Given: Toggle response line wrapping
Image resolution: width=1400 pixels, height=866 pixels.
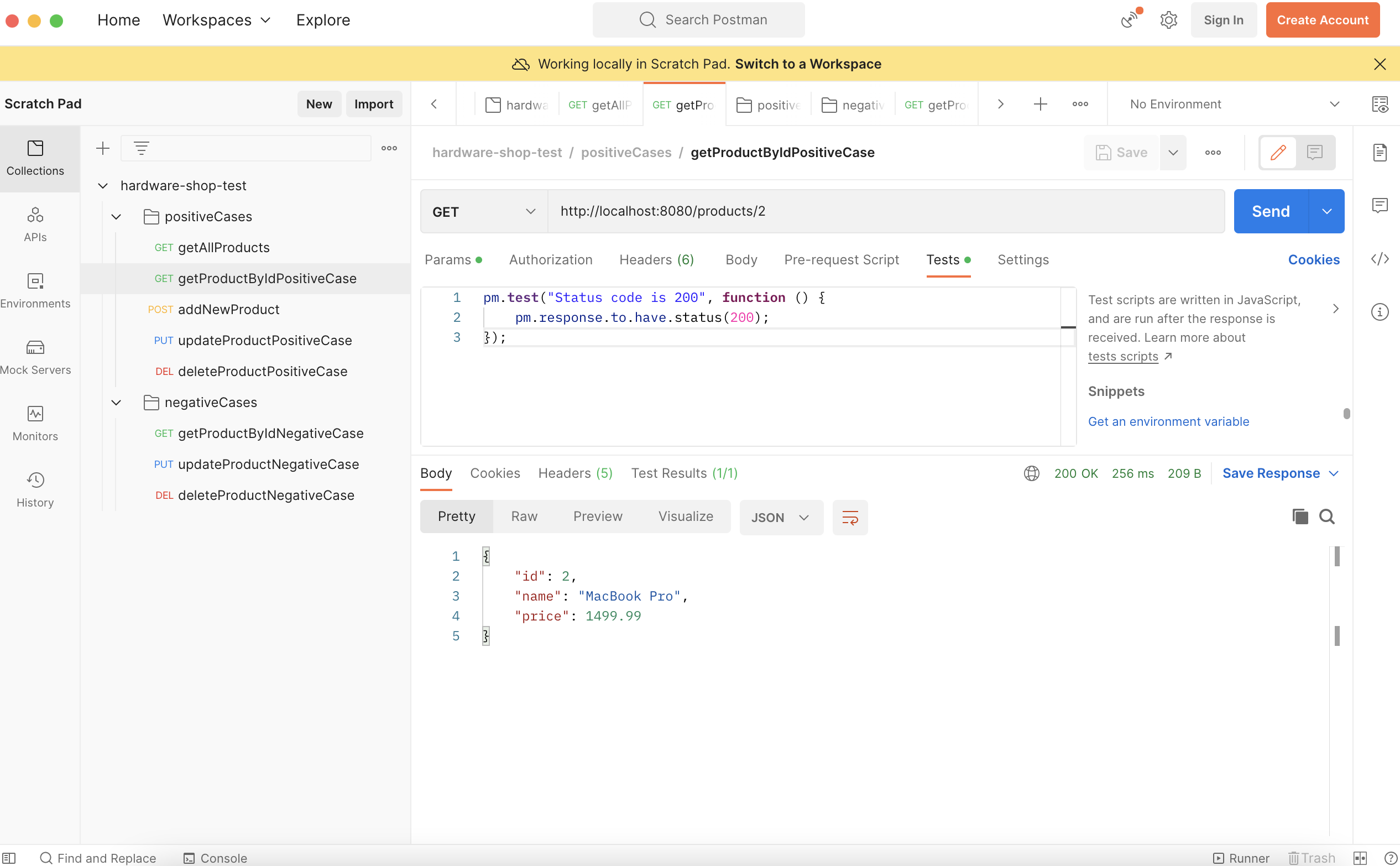Looking at the screenshot, I should coord(850,518).
